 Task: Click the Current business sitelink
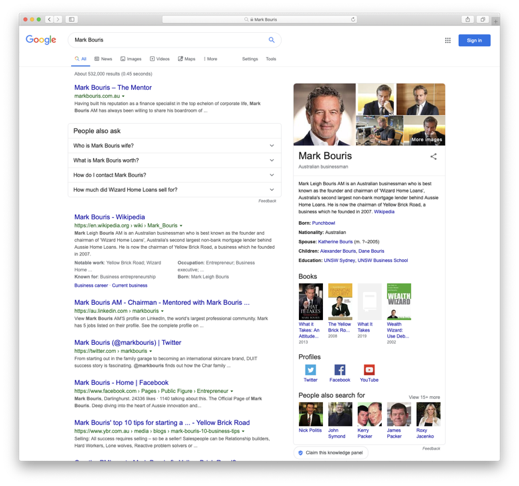click(x=130, y=285)
